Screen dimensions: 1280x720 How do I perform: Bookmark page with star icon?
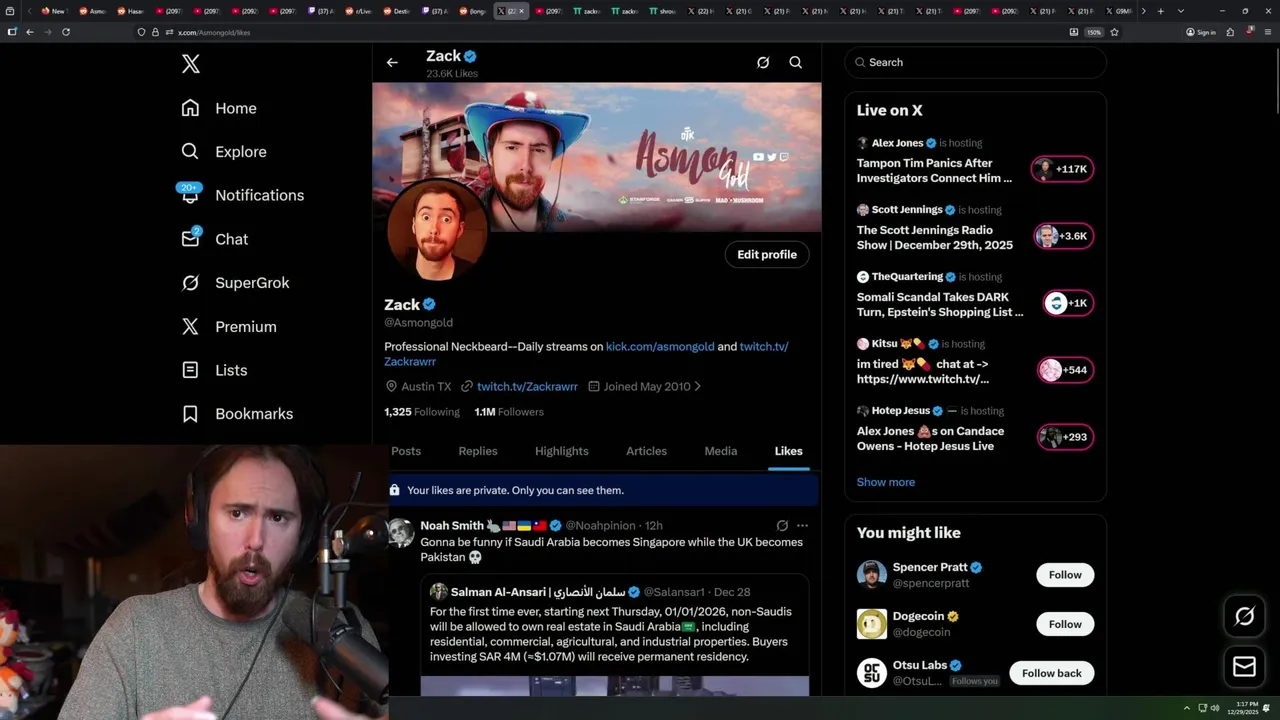click(x=1114, y=32)
